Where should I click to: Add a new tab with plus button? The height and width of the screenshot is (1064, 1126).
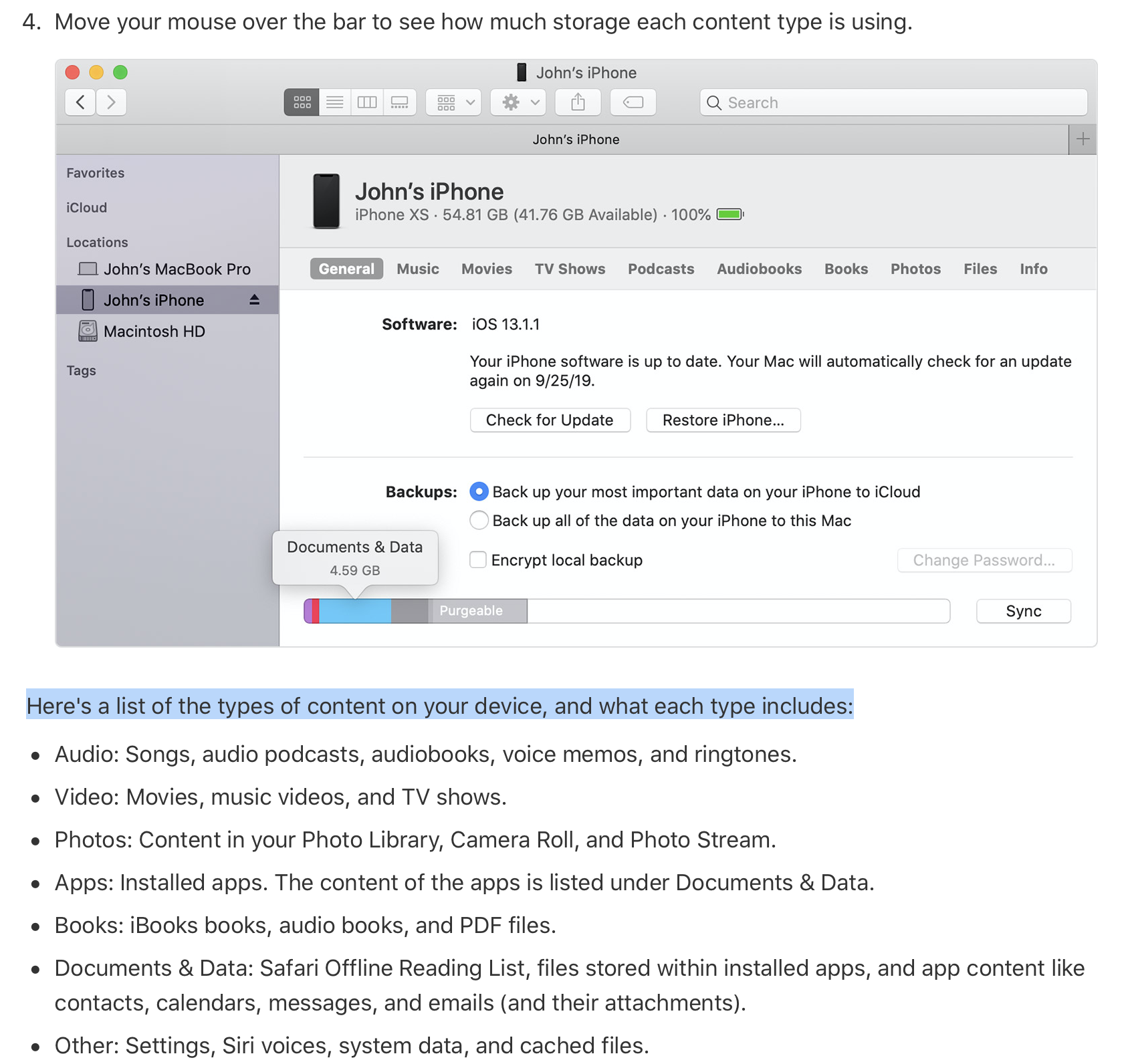click(1083, 139)
